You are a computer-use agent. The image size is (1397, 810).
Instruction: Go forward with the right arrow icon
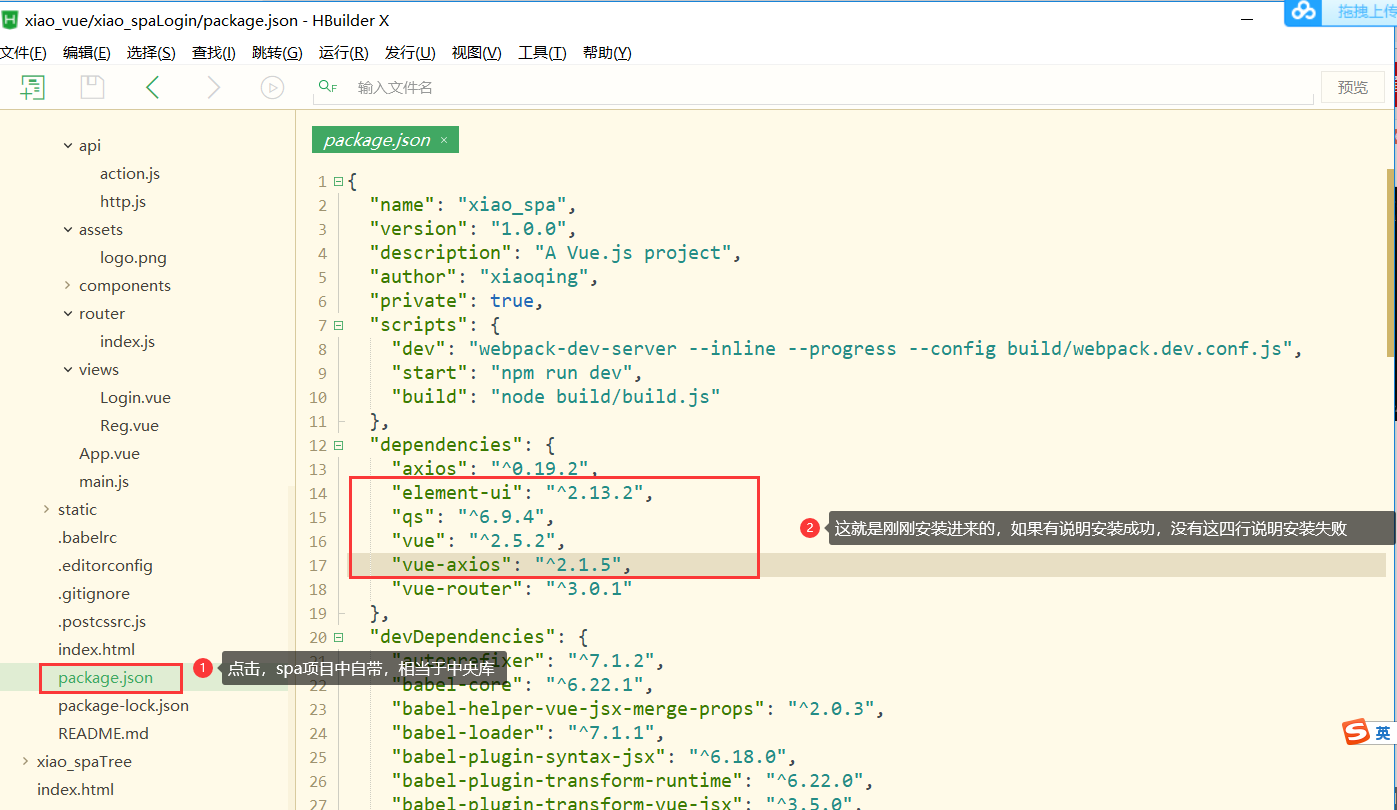213,87
